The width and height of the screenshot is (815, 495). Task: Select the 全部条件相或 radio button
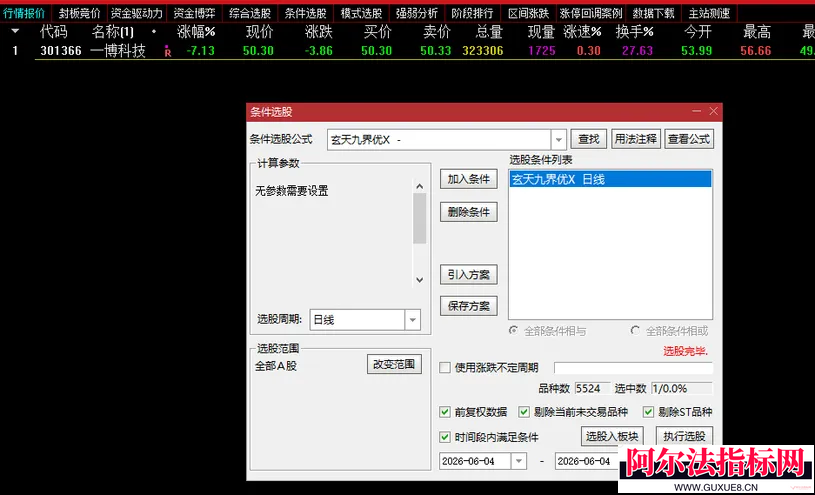pos(635,331)
